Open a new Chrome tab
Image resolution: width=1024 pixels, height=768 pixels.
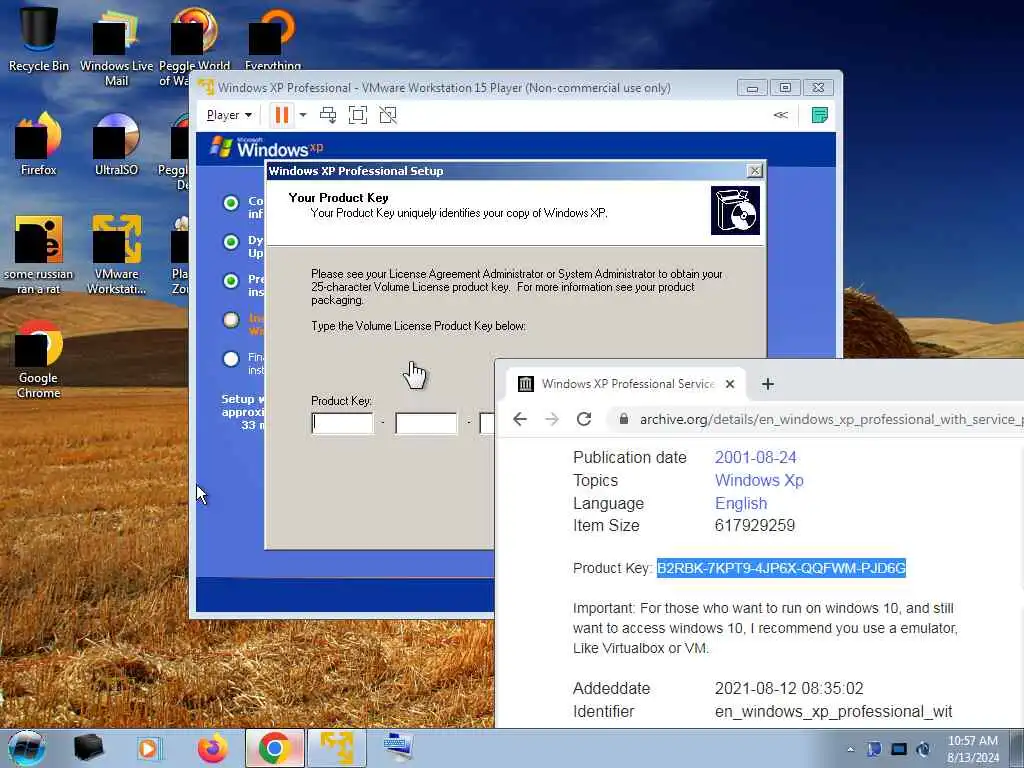pyautogui.click(x=768, y=384)
